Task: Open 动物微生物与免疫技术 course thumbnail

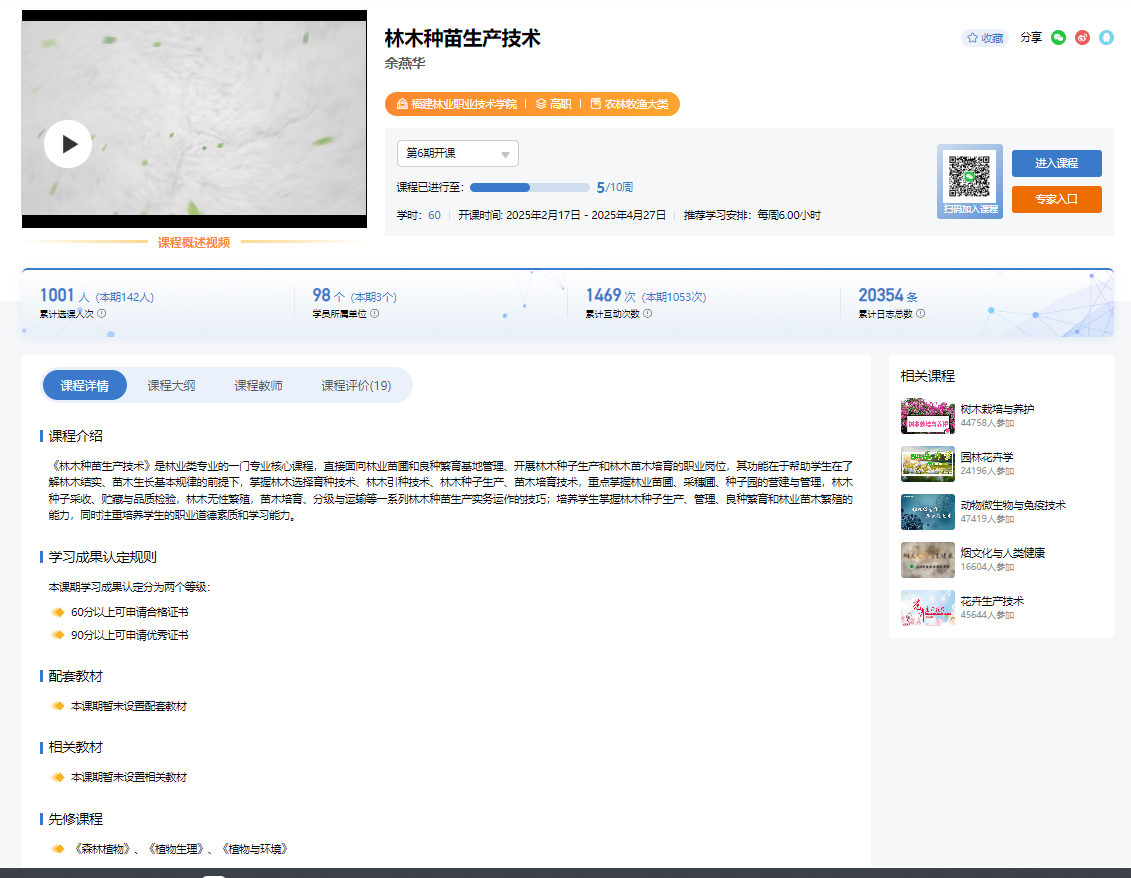Action: (928, 512)
